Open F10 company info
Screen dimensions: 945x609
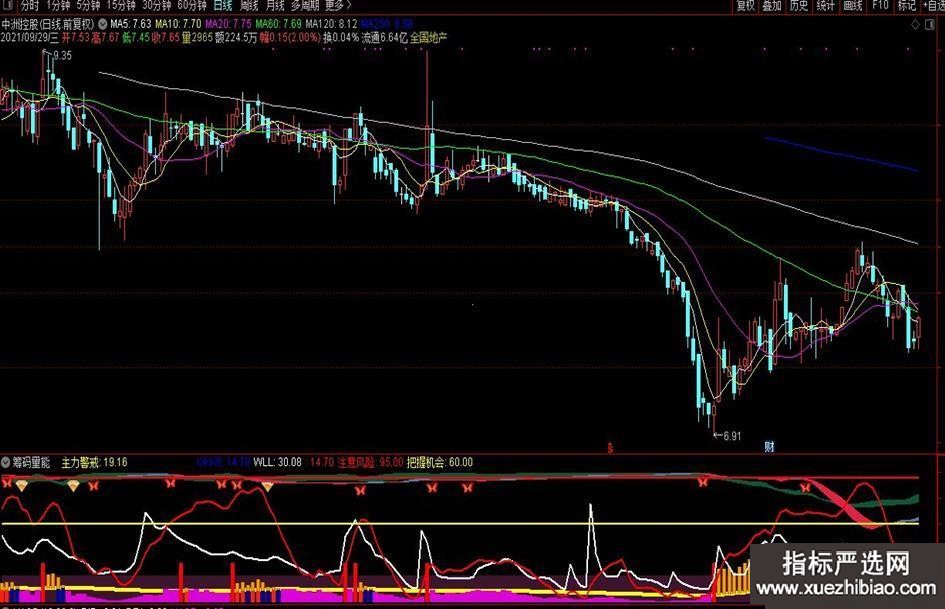pyautogui.click(x=880, y=6)
